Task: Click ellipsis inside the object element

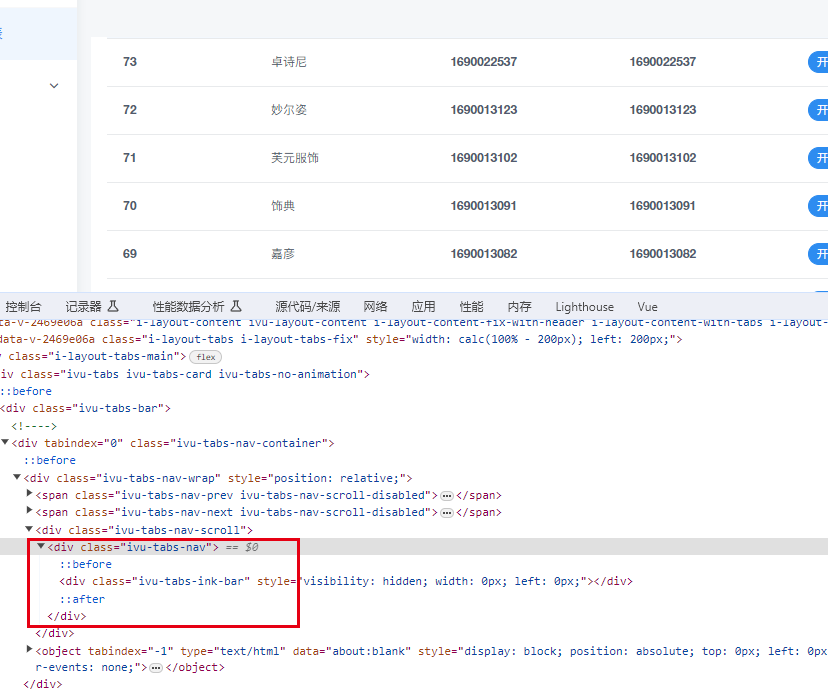Action: click(x=156, y=668)
